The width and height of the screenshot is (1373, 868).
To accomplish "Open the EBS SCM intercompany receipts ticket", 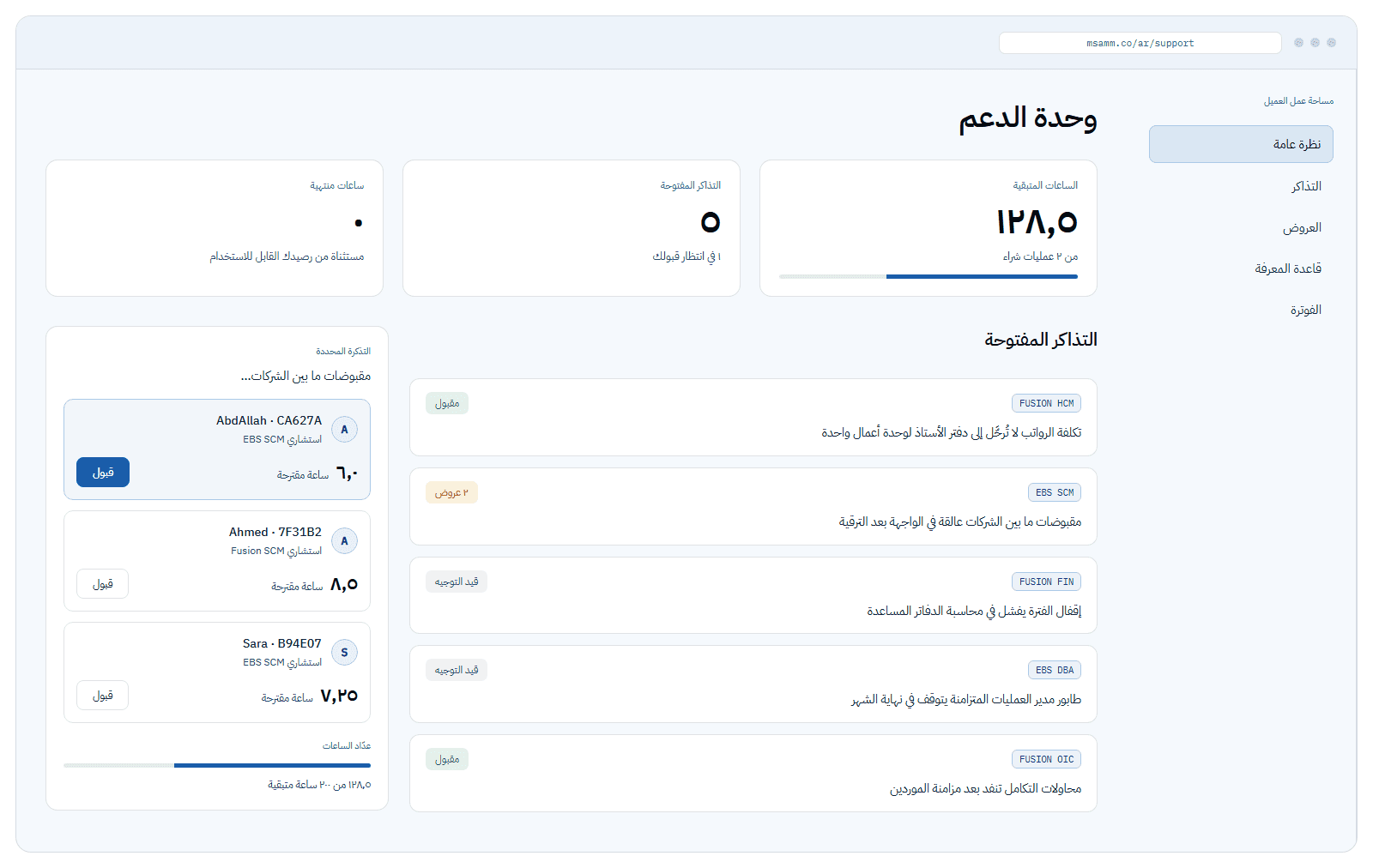I will click(753, 507).
